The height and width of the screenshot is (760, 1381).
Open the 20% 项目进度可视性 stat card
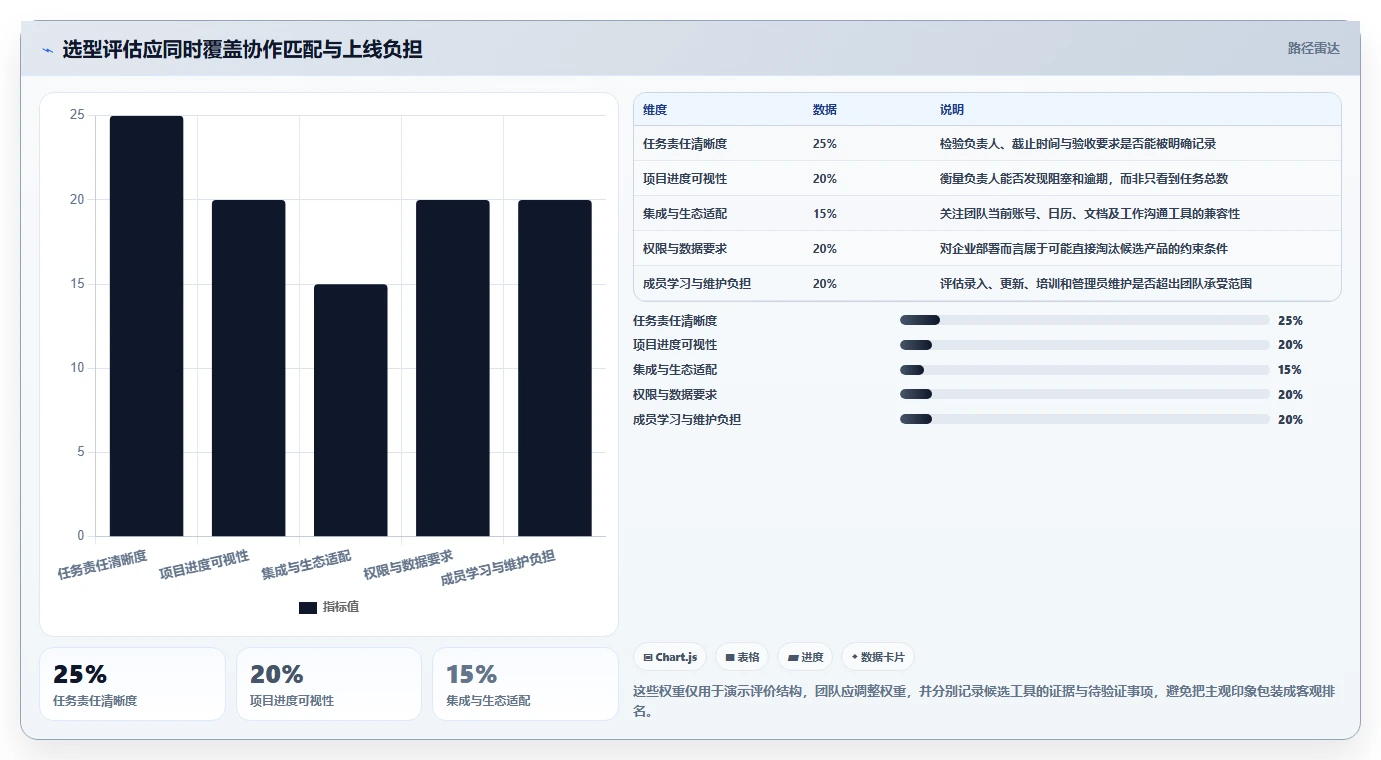click(x=329, y=684)
